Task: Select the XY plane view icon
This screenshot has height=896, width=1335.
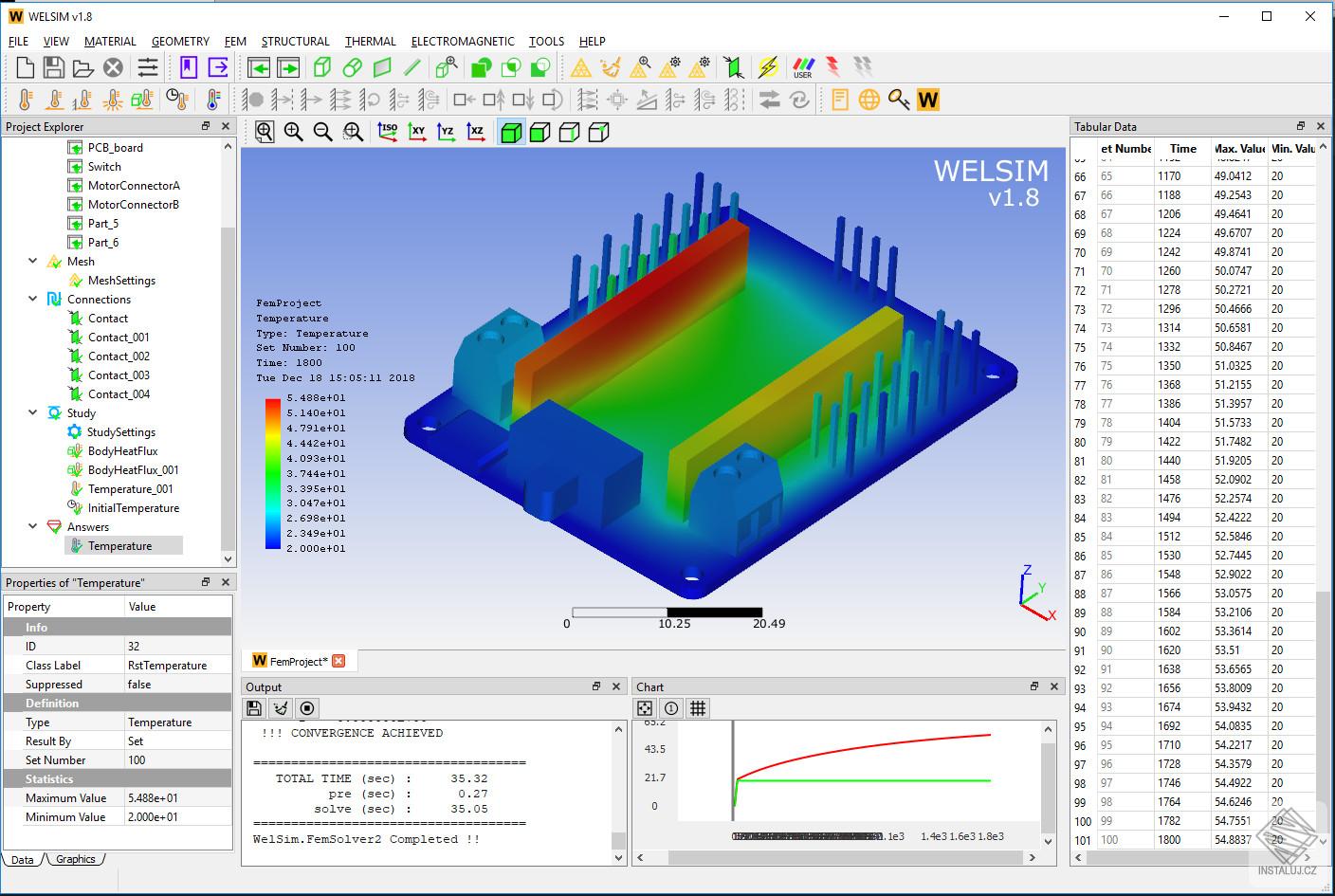Action: point(417,132)
